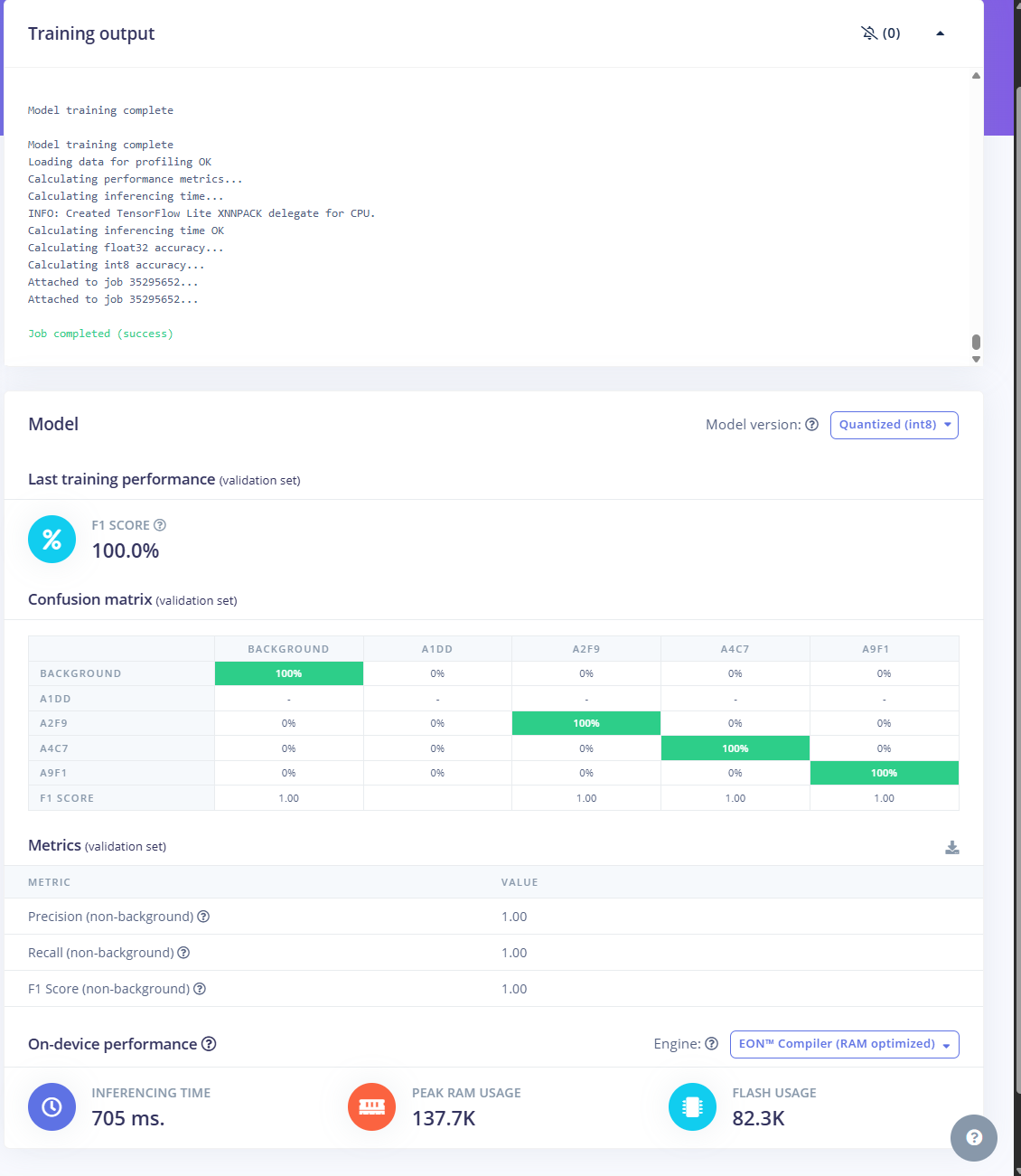The height and width of the screenshot is (1176, 1021).
Task: Open the Quantized (int8) model version dropdown
Action: [894, 425]
